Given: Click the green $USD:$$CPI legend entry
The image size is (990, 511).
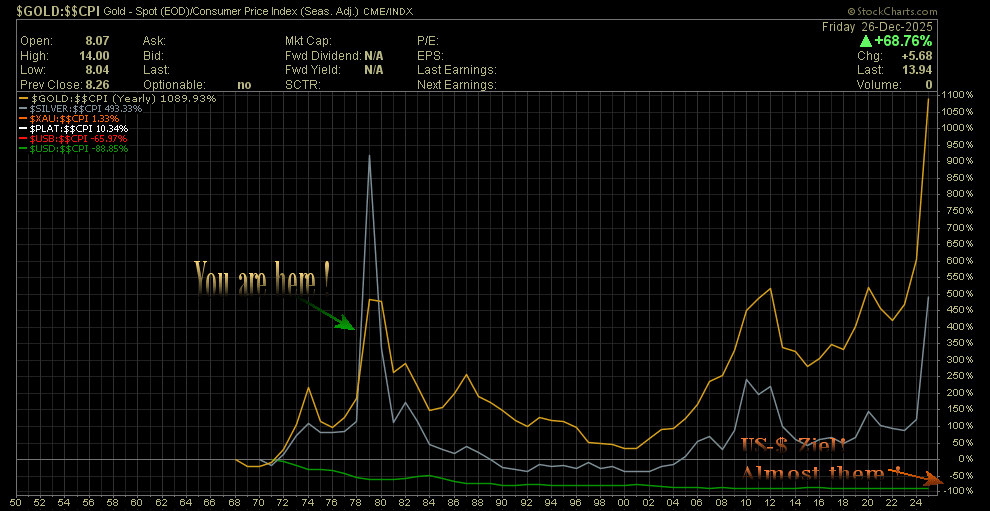Looking at the screenshot, I should coord(78,149).
